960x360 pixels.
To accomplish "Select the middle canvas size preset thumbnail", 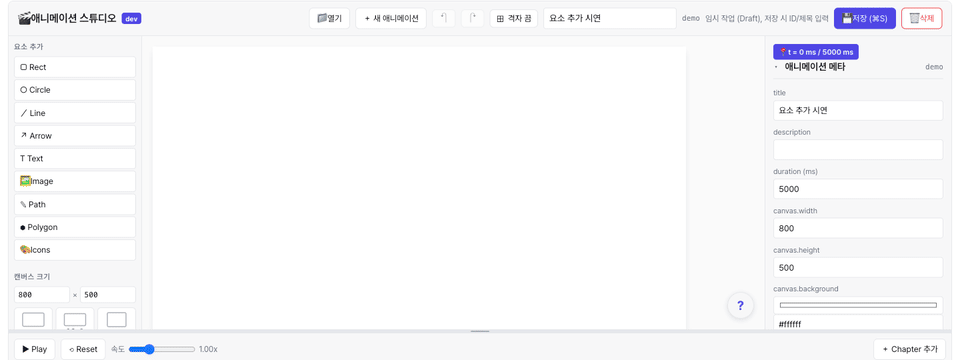I will (x=75, y=320).
